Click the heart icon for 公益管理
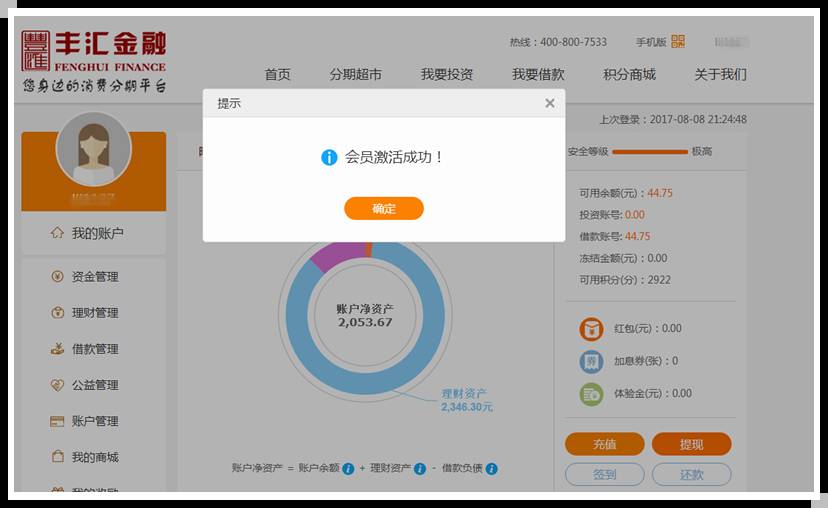 click(x=57, y=385)
